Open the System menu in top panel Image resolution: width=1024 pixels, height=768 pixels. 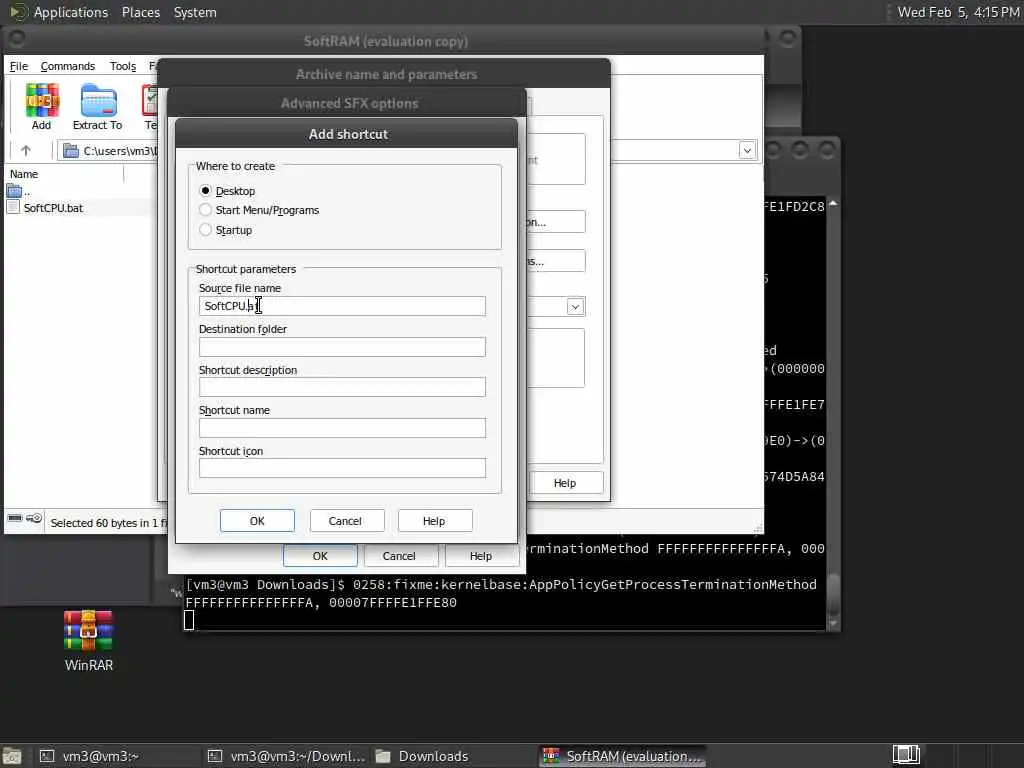195,12
